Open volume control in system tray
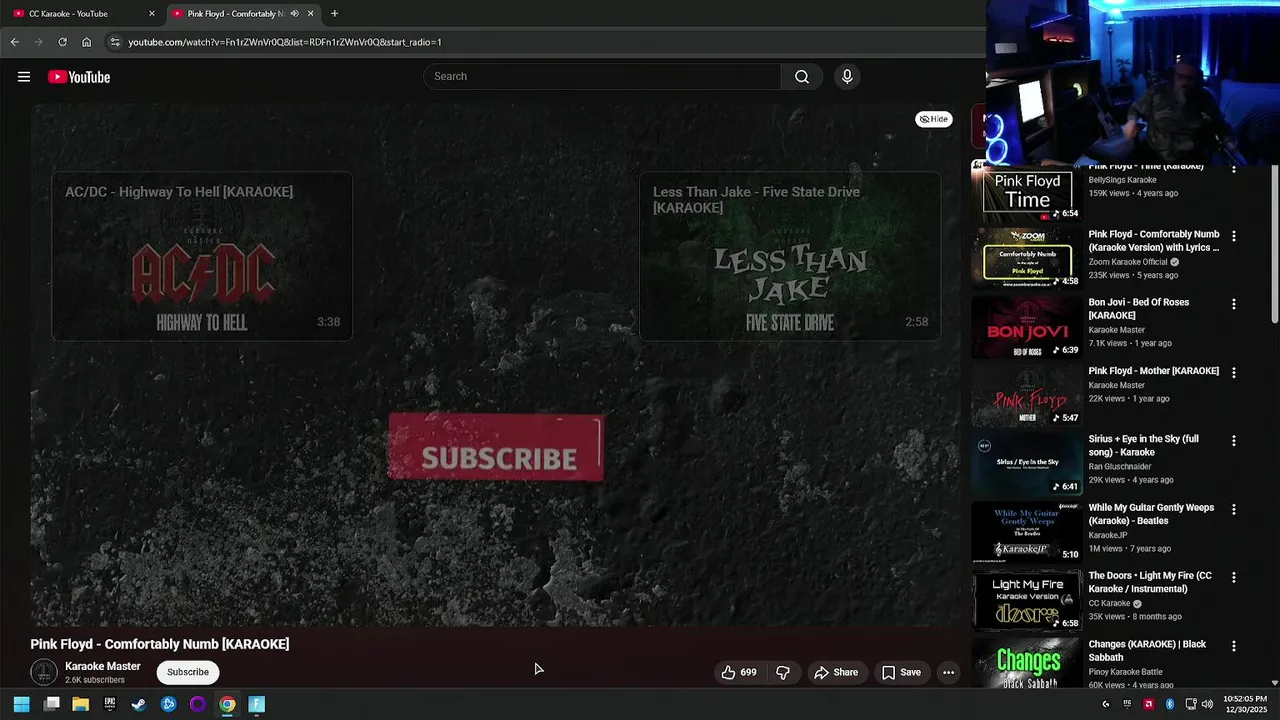The height and width of the screenshot is (720, 1280). click(x=1208, y=704)
